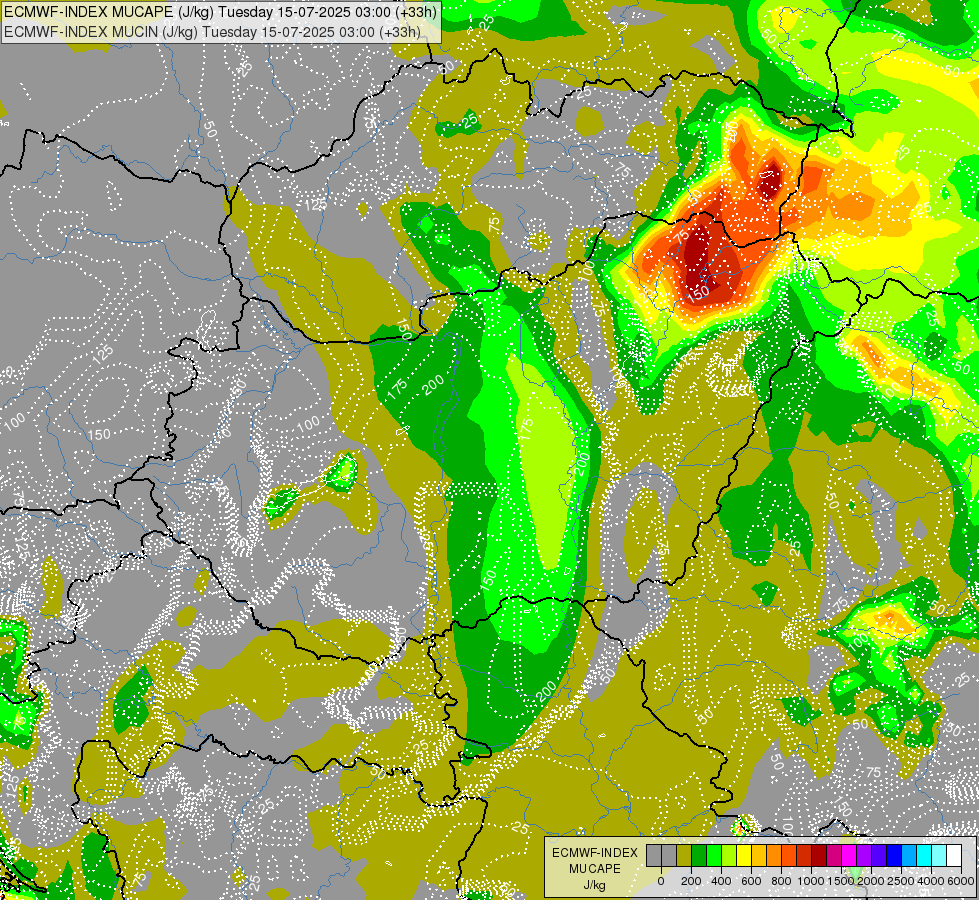Viewport: 979px width, 900px height.
Task: Pick the pure blue legend swatch
Action: click(x=895, y=855)
